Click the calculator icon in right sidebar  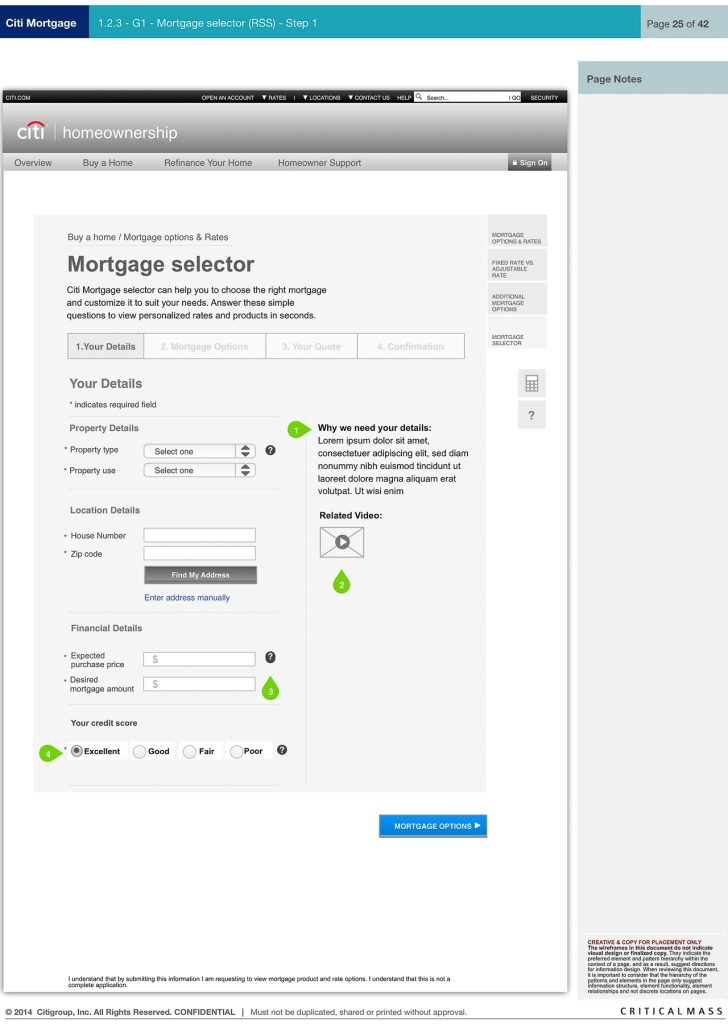(x=531, y=383)
